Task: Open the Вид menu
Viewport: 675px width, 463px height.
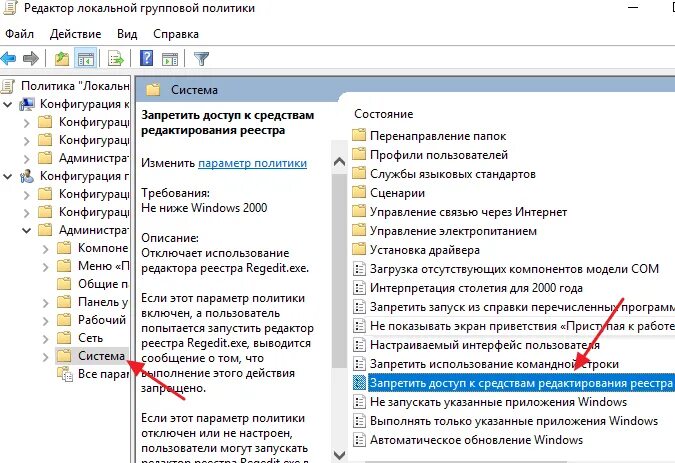Action: pos(127,34)
